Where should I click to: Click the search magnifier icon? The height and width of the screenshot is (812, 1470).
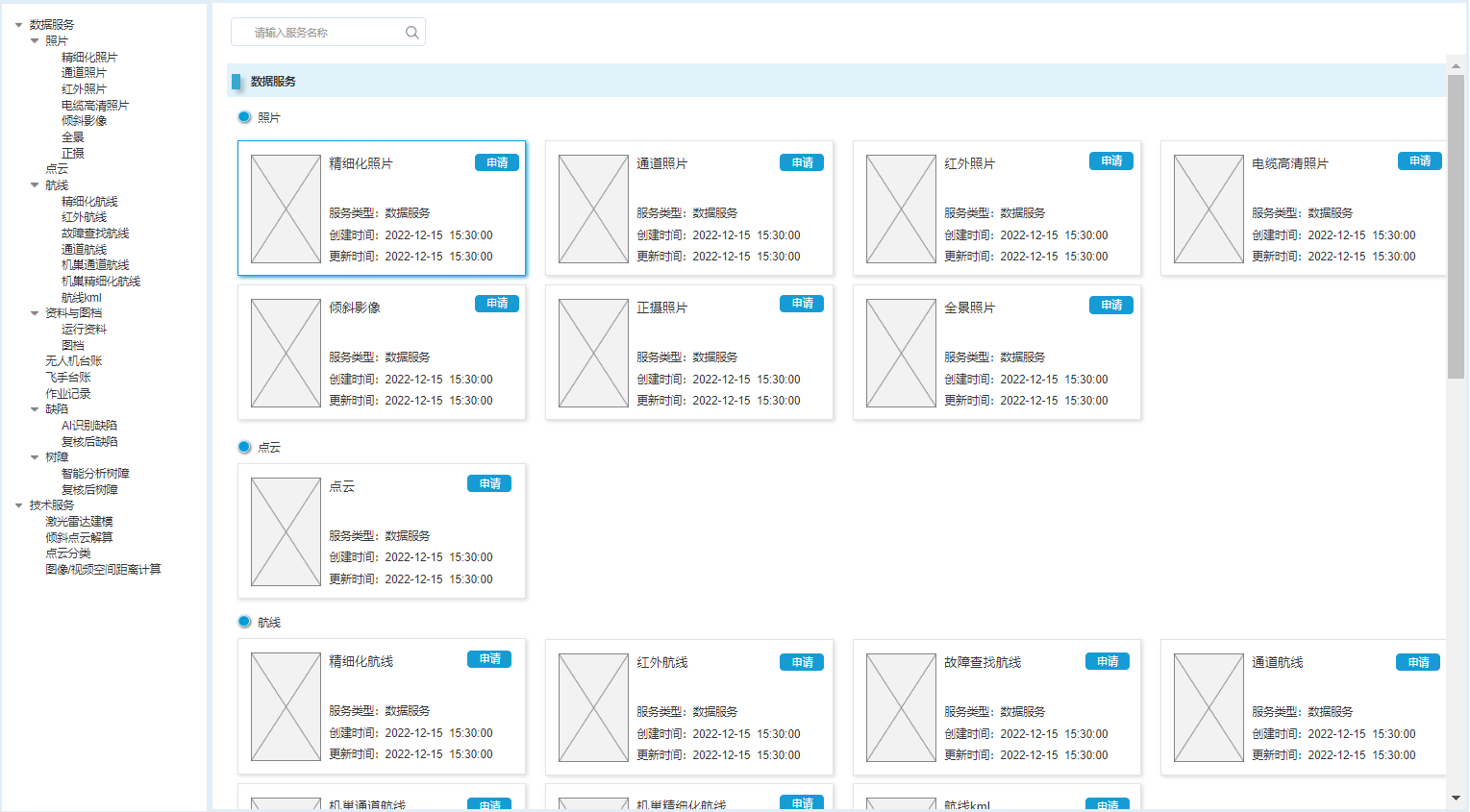411,33
